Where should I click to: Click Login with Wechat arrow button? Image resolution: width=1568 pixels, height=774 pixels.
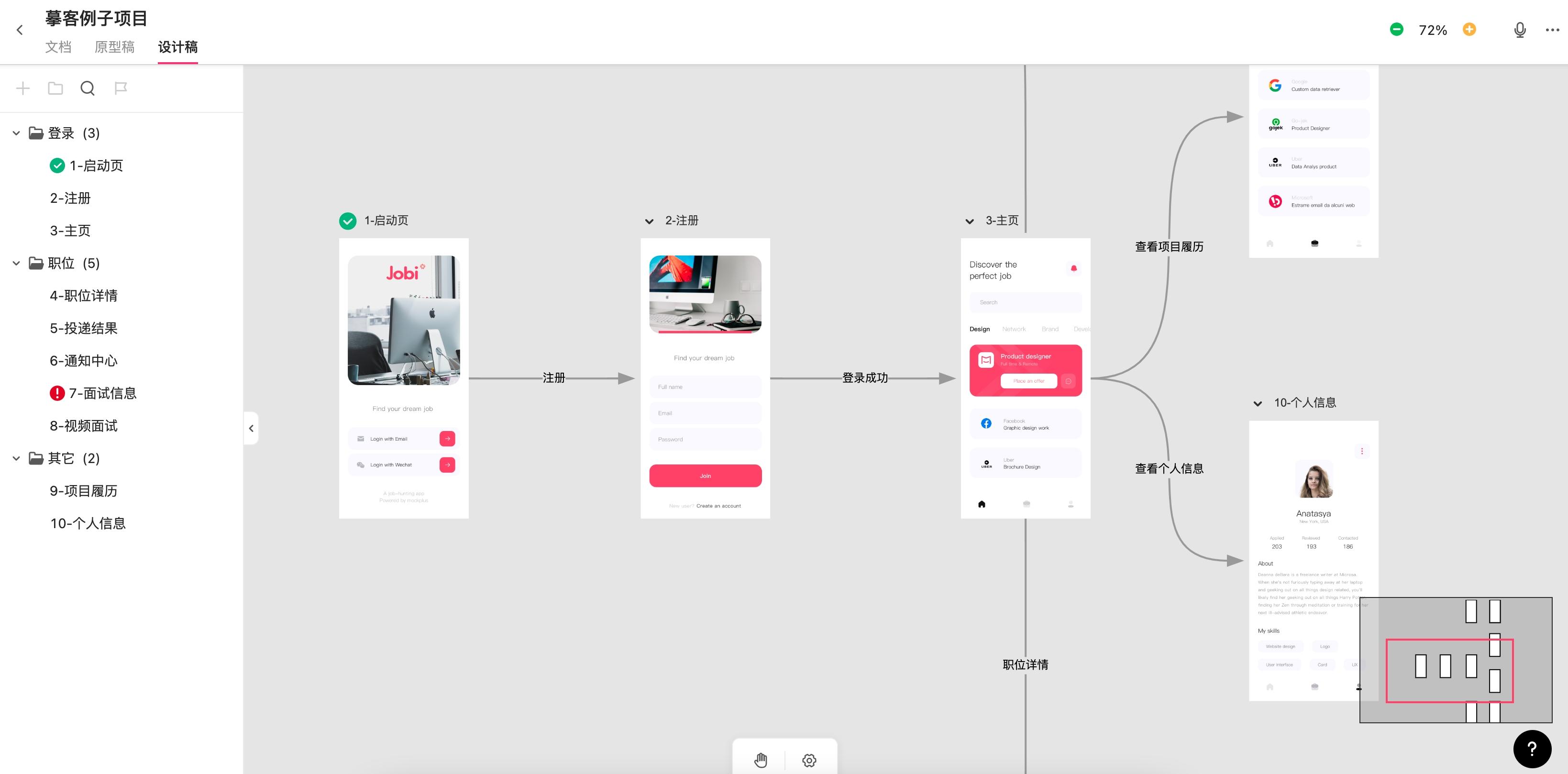point(447,464)
